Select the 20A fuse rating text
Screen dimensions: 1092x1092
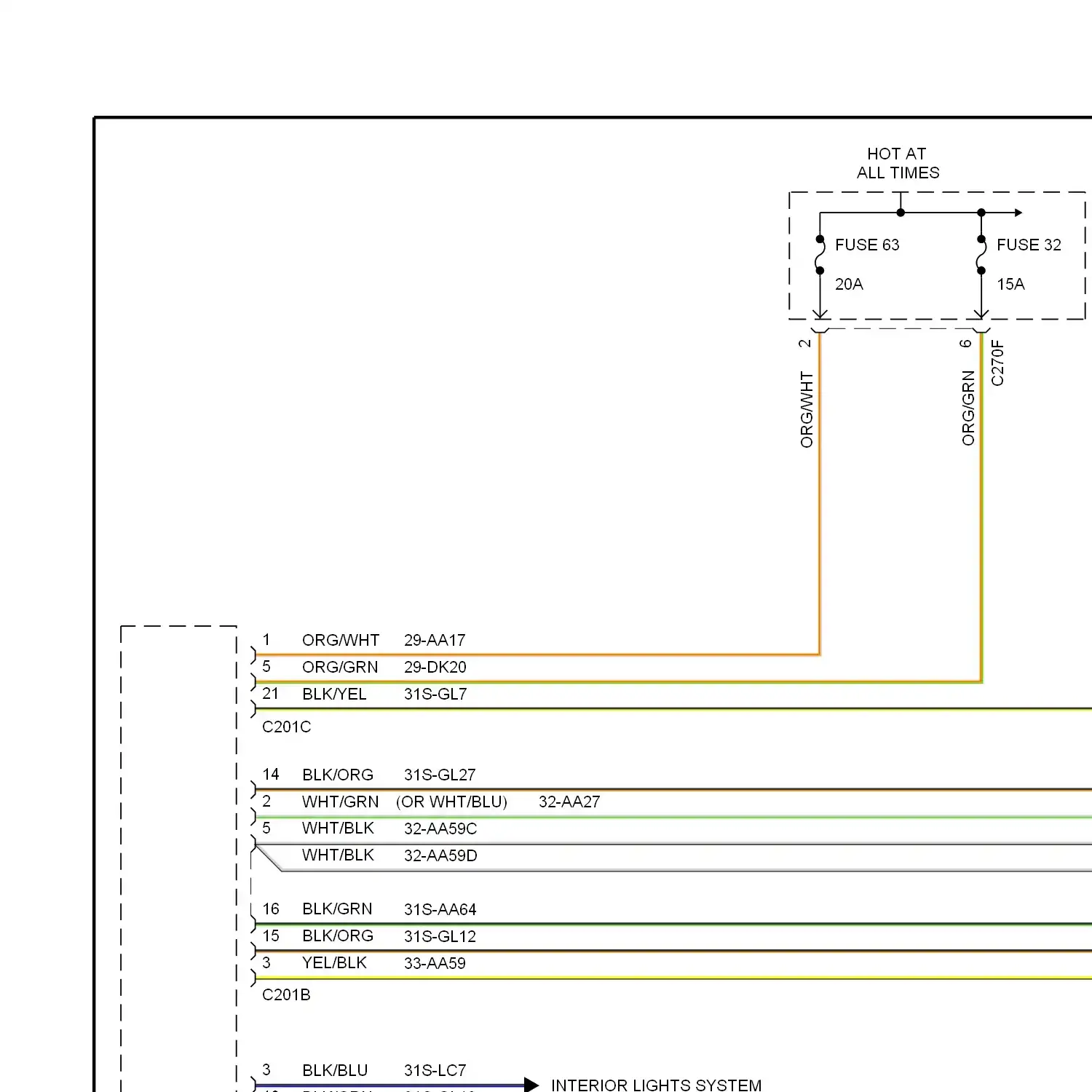click(849, 284)
